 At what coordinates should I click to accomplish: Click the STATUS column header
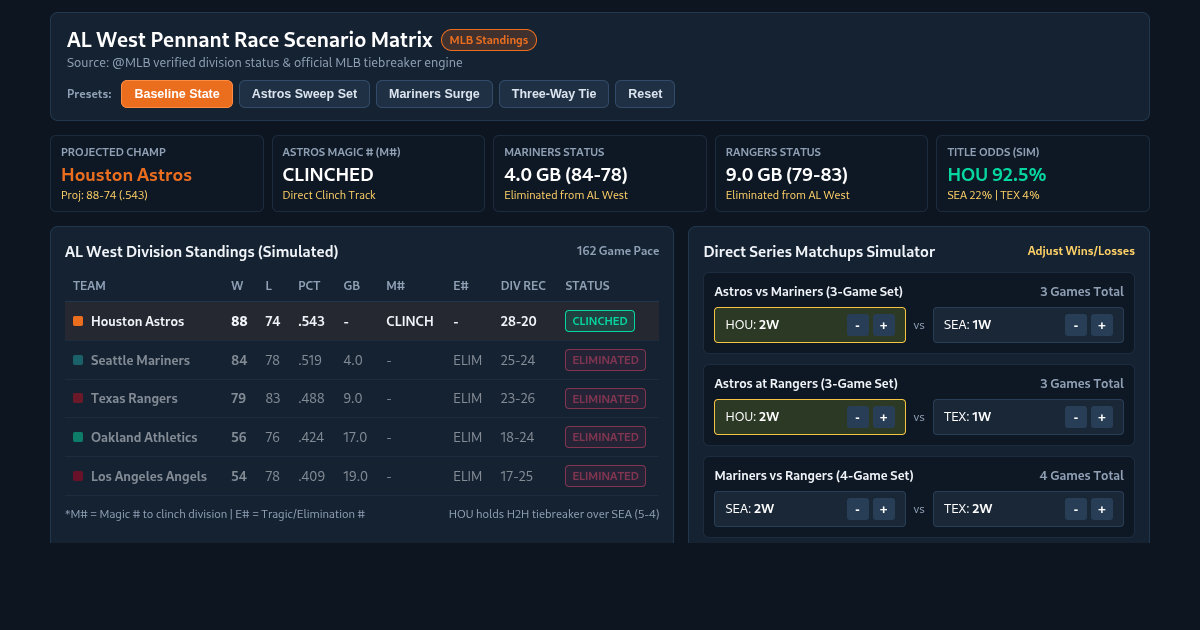587,286
